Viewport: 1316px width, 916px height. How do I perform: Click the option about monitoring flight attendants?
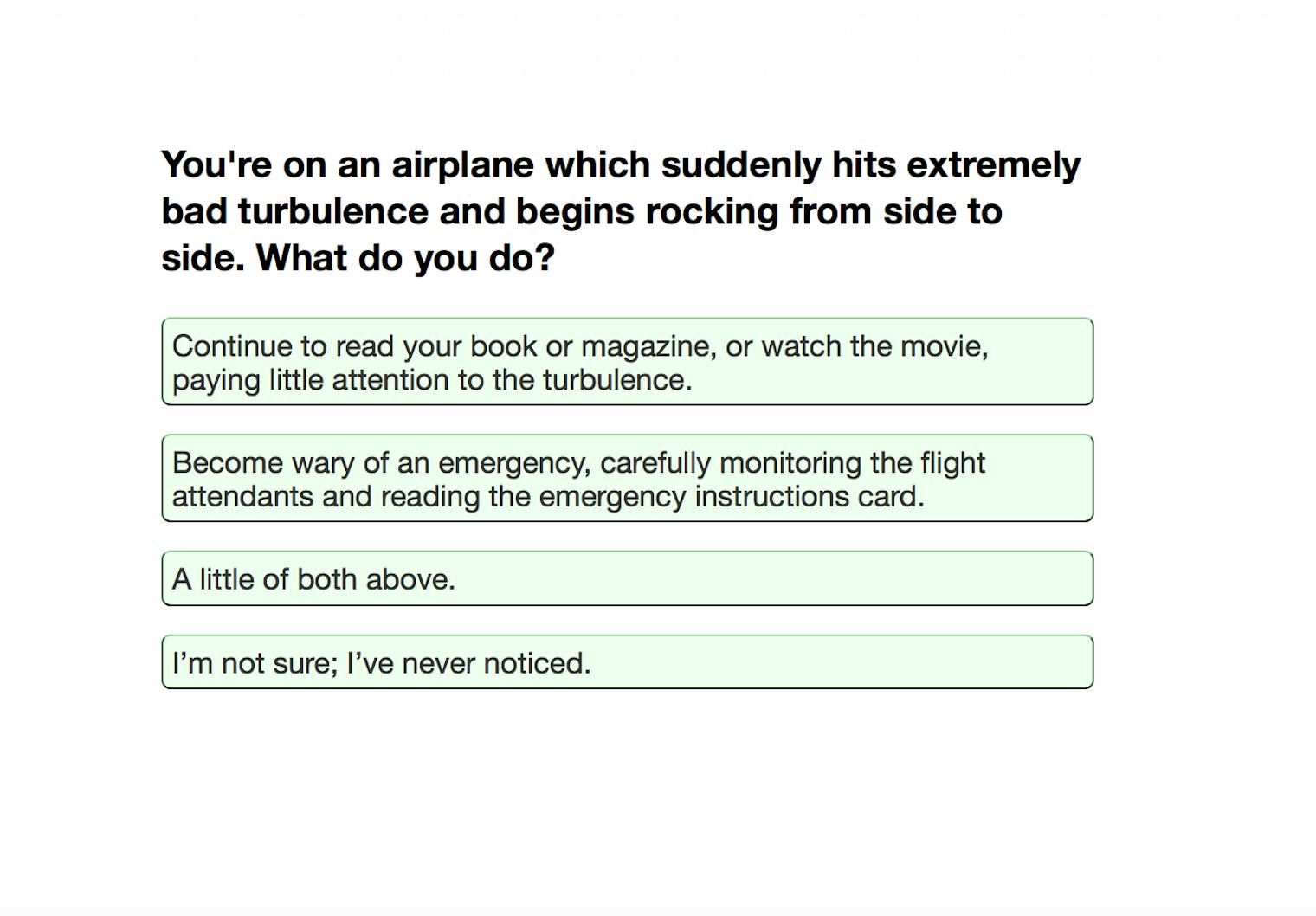[x=627, y=477]
